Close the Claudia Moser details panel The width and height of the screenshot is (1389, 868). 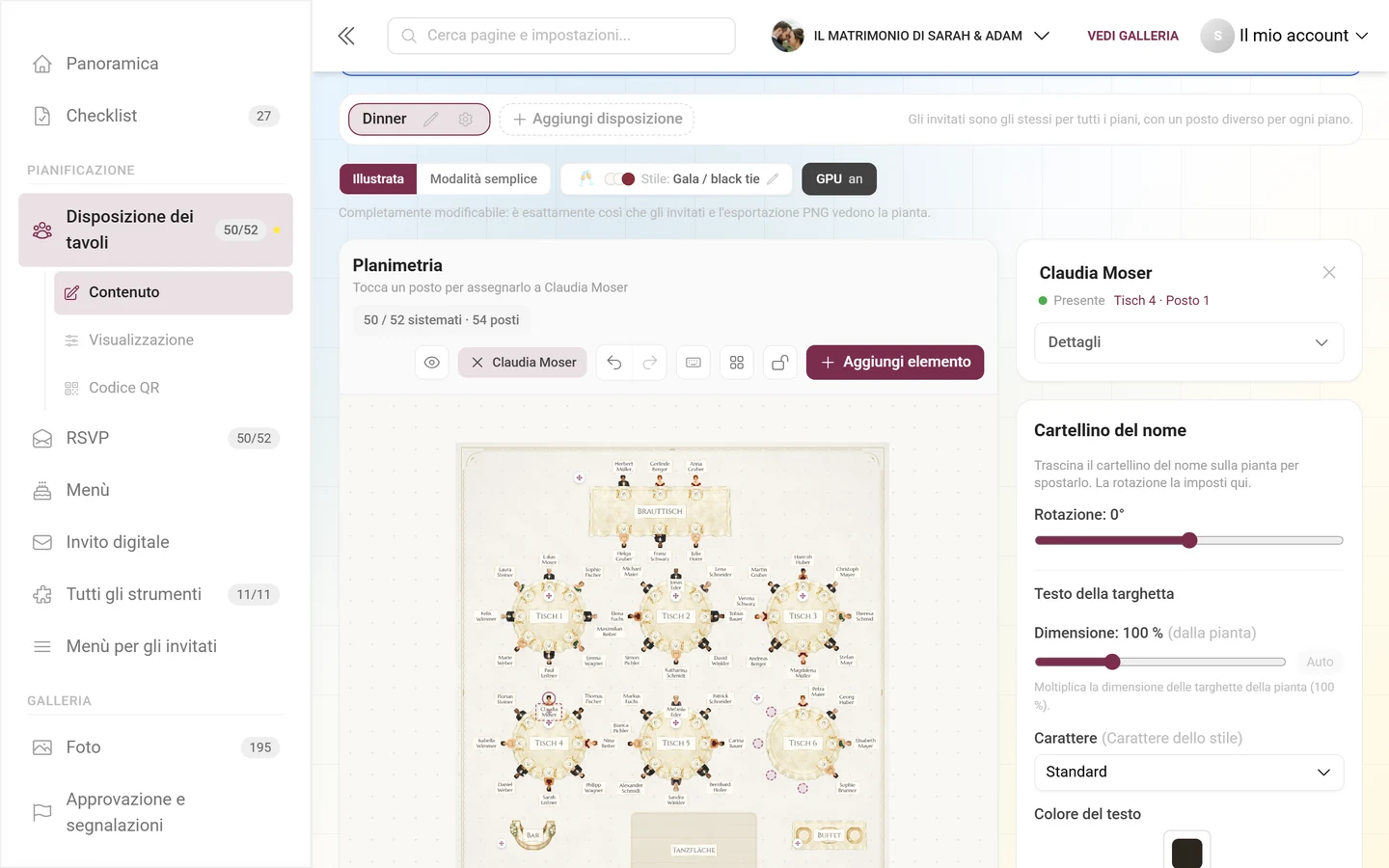point(1329,273)
